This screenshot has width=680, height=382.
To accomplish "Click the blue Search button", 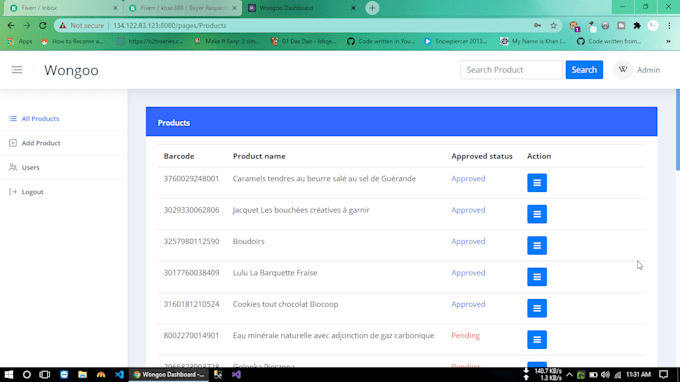I will [584, 70].
